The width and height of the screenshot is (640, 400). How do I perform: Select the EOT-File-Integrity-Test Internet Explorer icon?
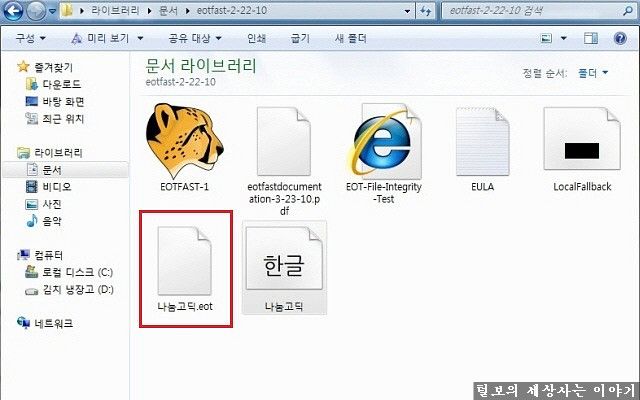click(x=384, y=140)
